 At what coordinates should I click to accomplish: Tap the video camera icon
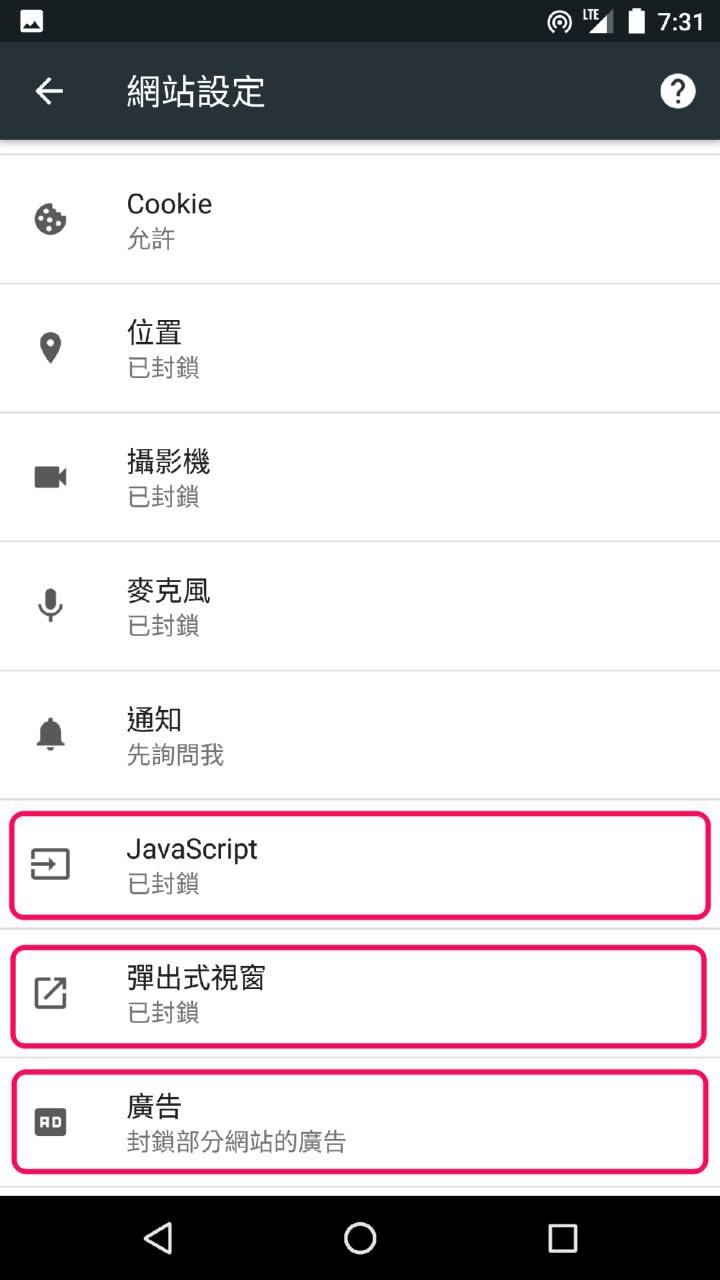point(50,477)
